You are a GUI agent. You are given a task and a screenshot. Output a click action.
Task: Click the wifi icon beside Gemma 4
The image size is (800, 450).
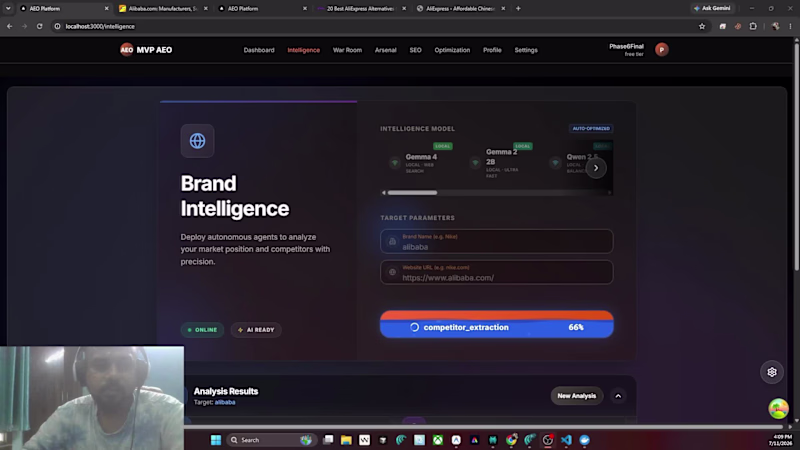[394, 163]
